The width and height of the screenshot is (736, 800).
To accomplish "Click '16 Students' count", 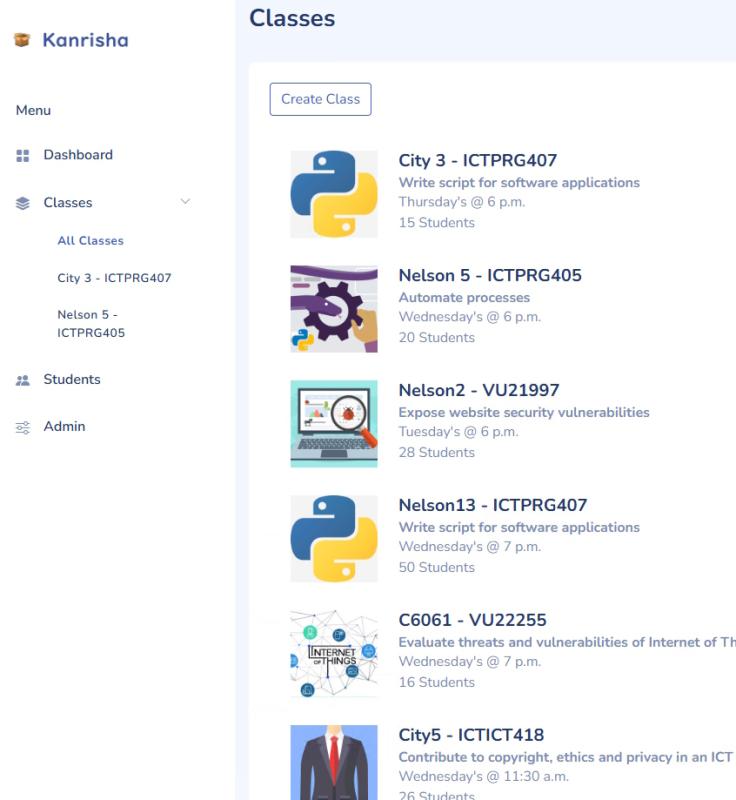I will pyautogui.click(x=437, y=682).
